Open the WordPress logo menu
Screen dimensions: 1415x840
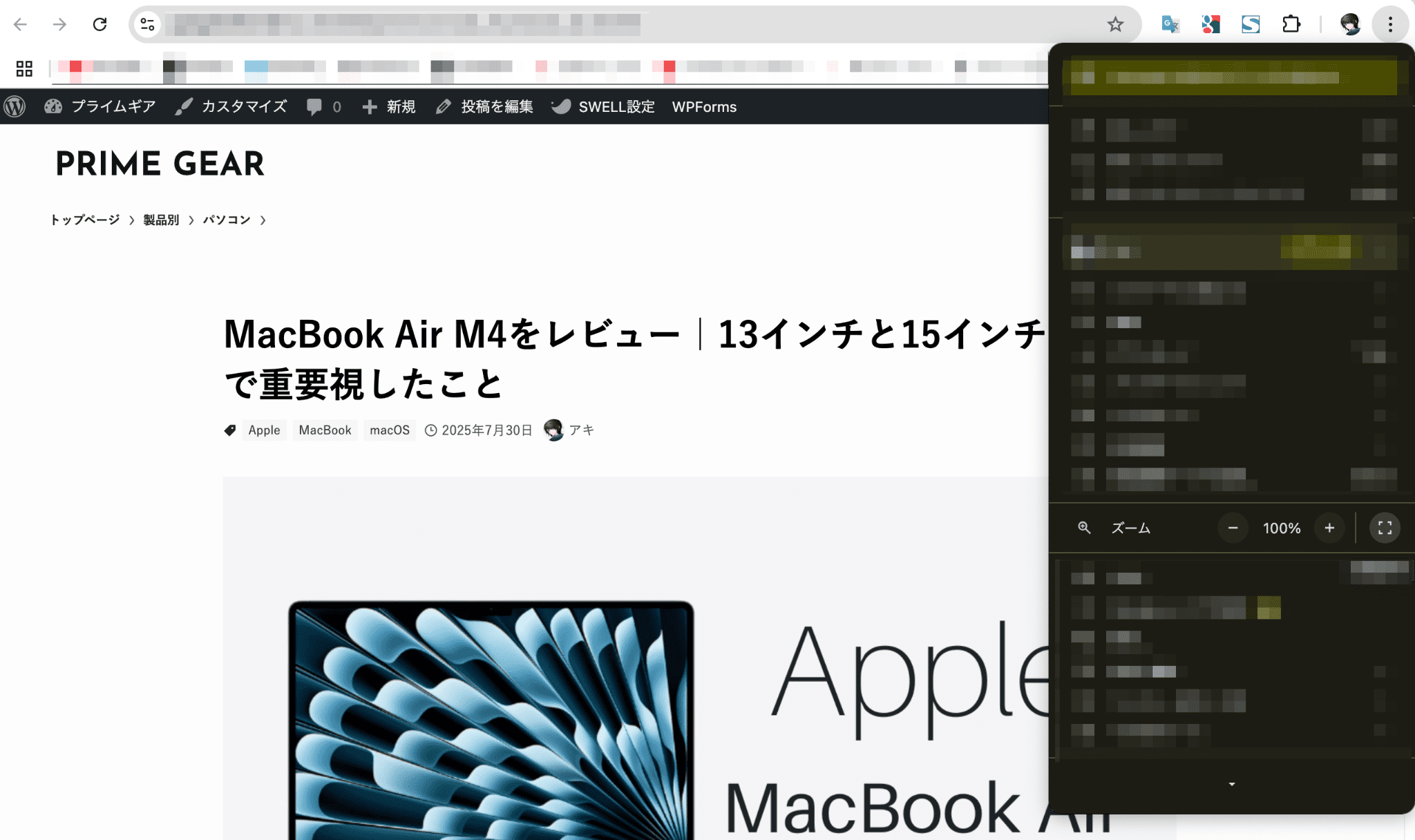pos(15,106)
